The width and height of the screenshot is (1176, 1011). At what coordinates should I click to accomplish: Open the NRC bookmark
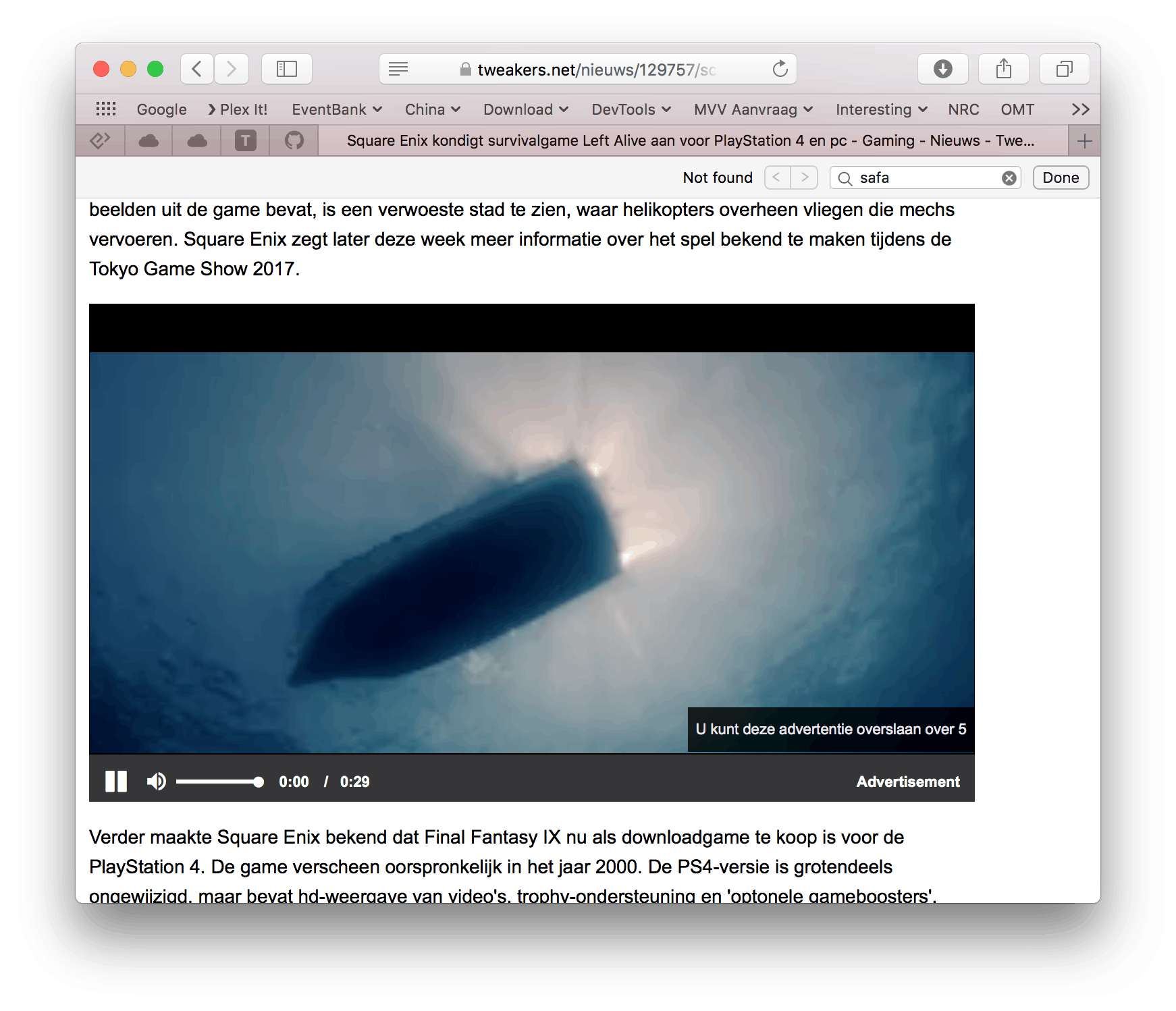tap(963, 109)
